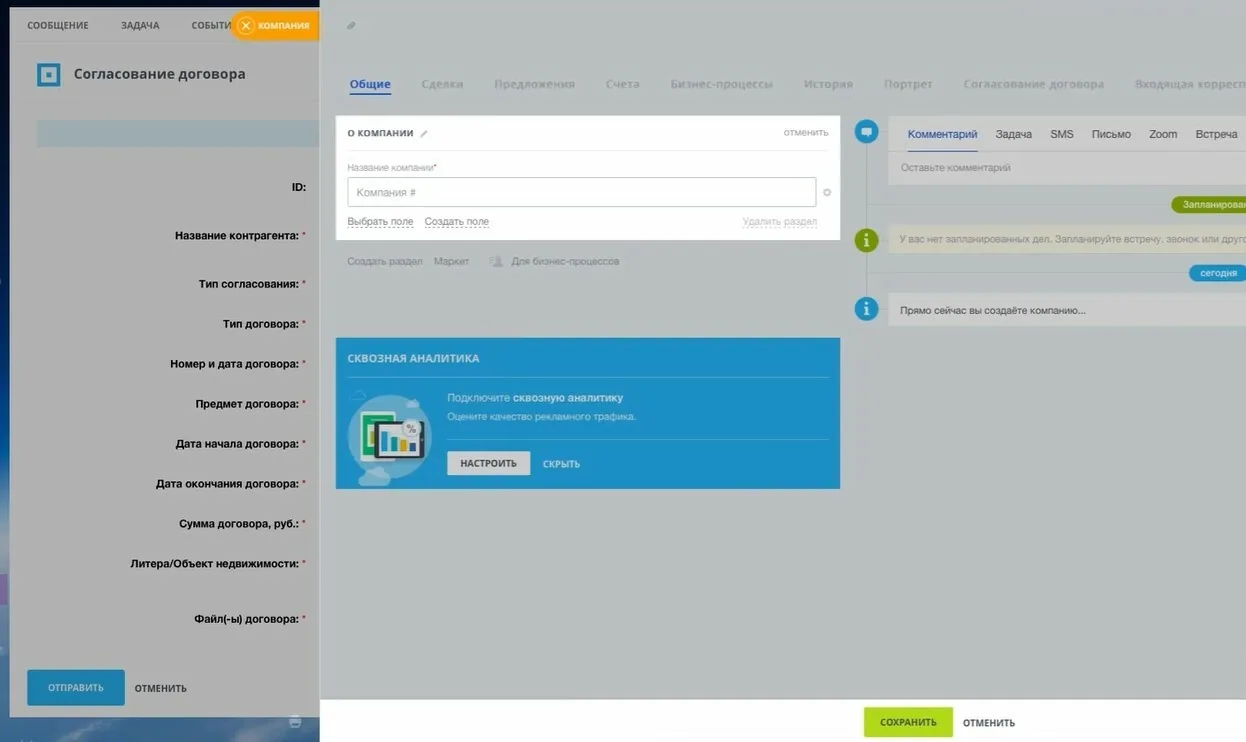1246x742 pixels.
Task: Open the Маркет link
Action: pyautogui.click(x=451, y=261)
